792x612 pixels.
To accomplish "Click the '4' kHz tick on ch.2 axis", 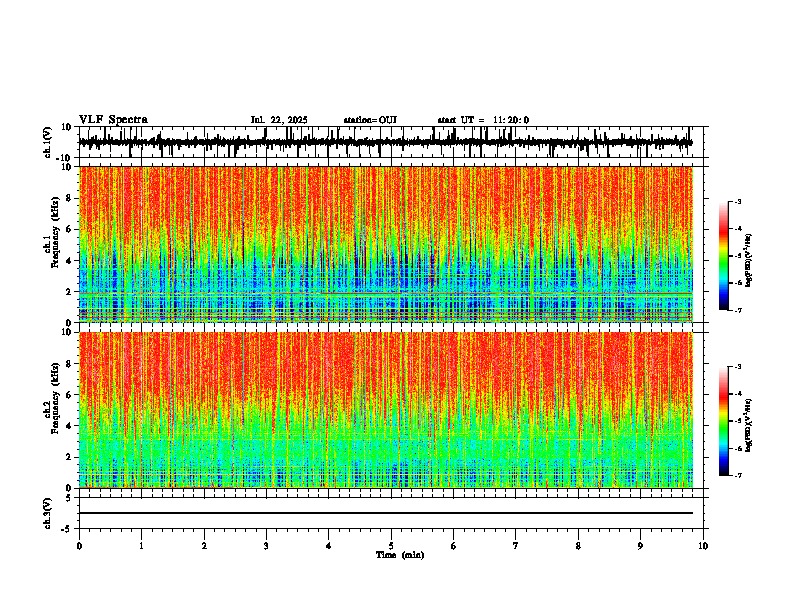I will pyautogui.click(x=70, y=426).
